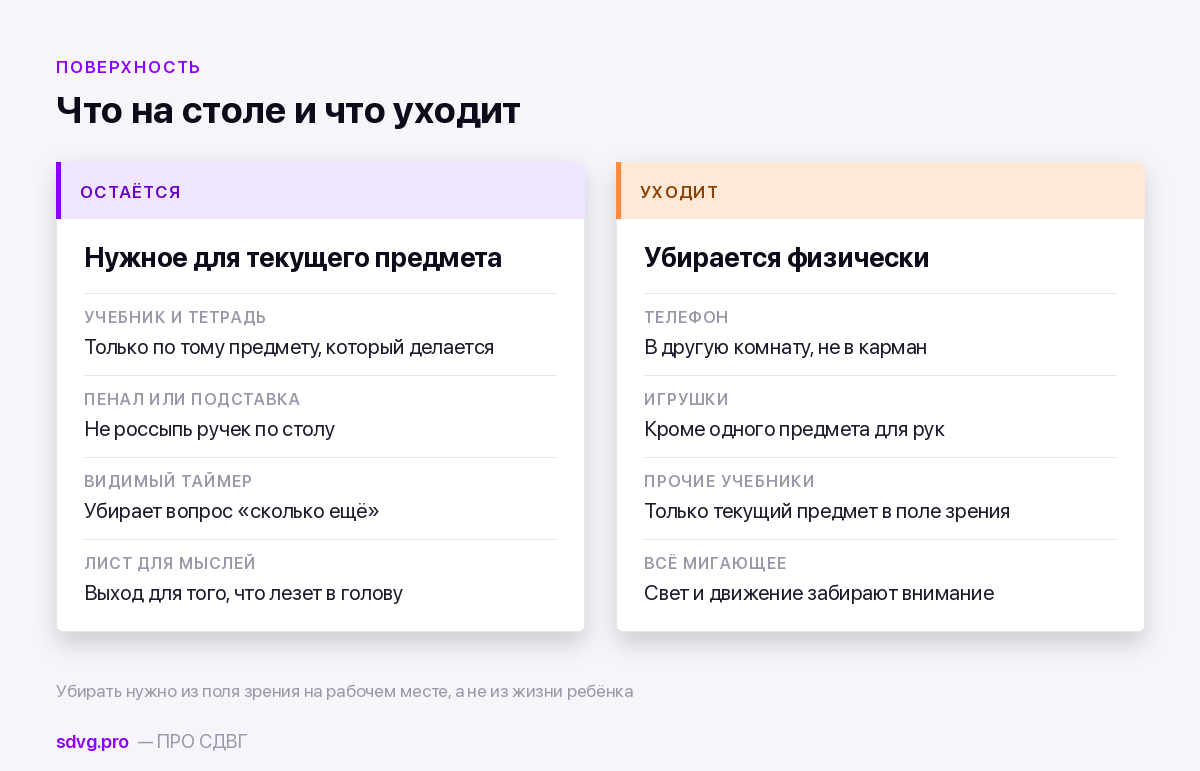Click the label 'ВСЁ МИГАЮЩЕЕ'
This screenshot has width=1200, height=771.
coord(715,563)
